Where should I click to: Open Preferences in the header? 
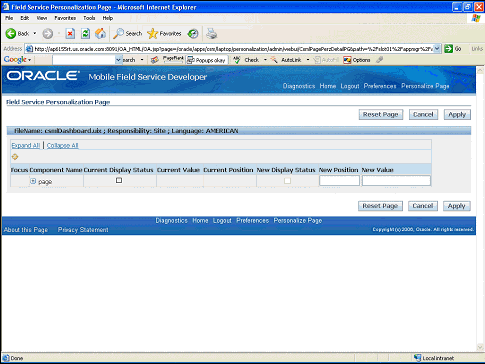[380, 86]
